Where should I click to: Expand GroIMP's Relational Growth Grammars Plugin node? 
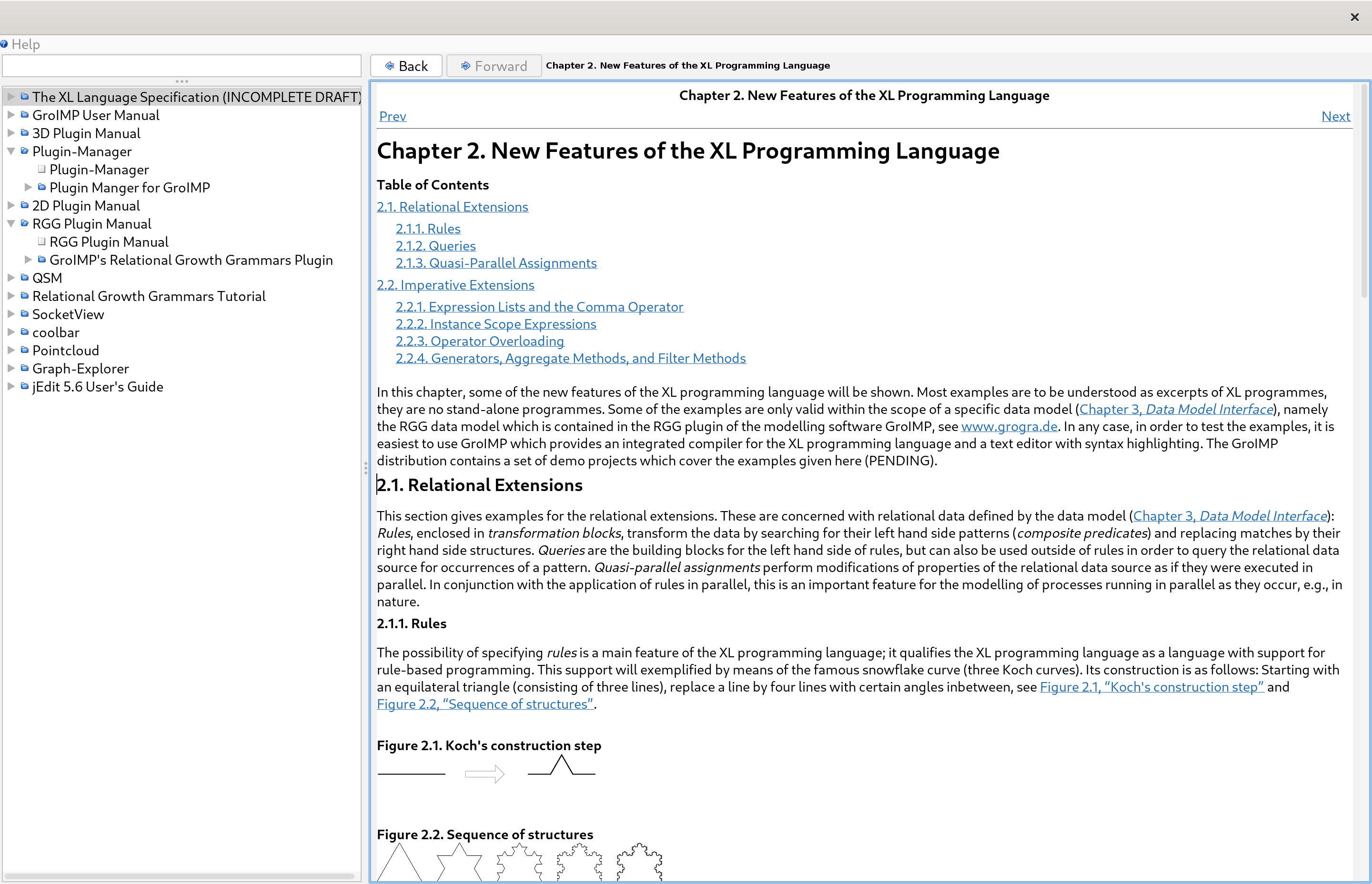click(x=28, y=260)
